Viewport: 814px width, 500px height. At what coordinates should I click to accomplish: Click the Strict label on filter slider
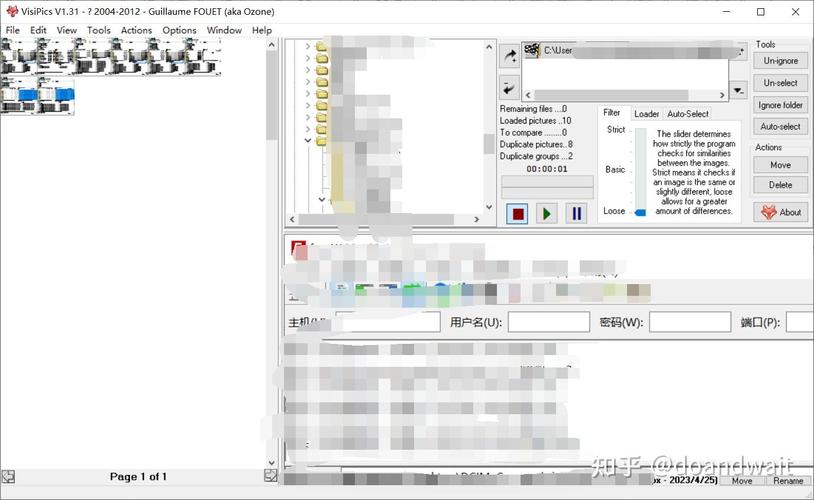(616, 129)
